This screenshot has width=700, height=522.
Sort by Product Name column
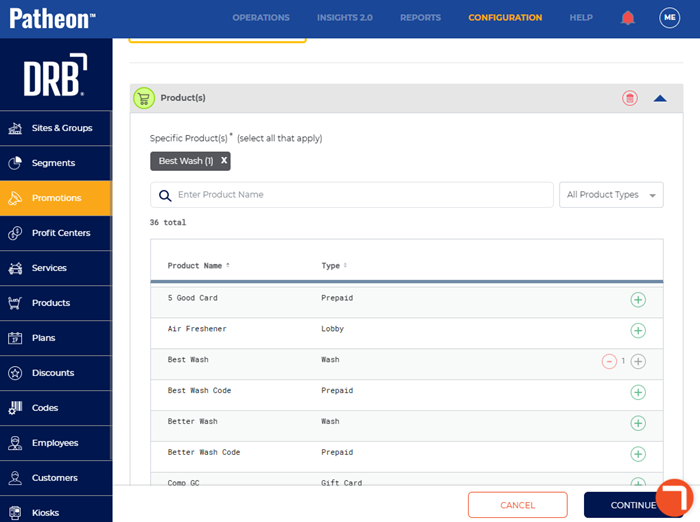[x=198, y=266]
